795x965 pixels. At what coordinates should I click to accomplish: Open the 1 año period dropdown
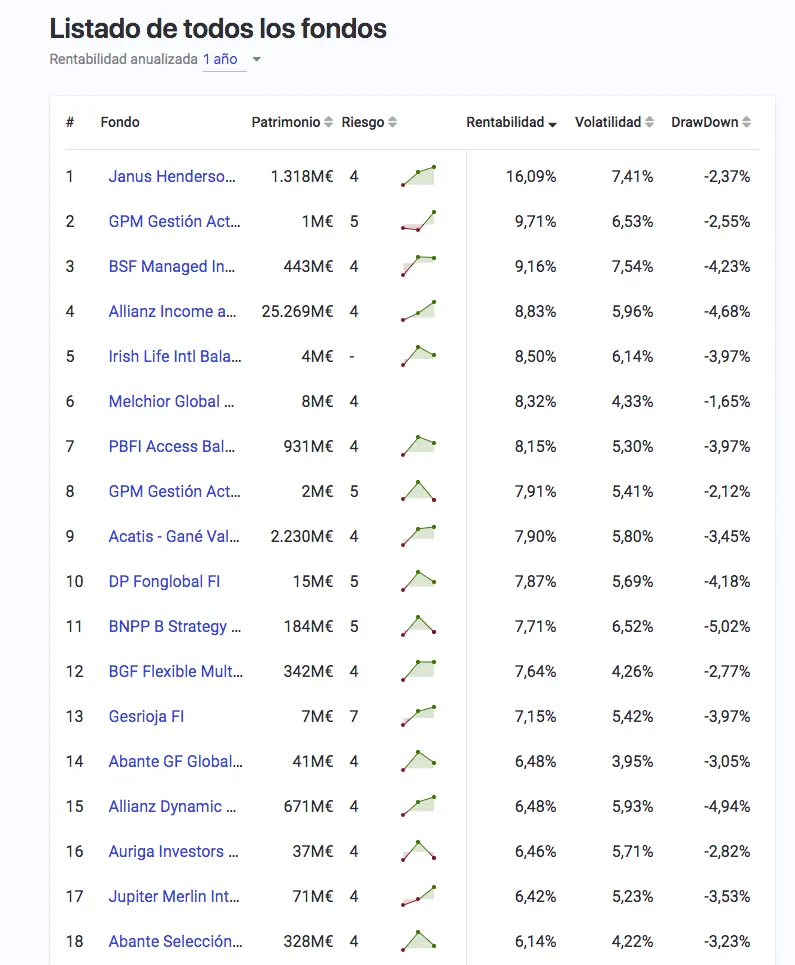point(220,59)
